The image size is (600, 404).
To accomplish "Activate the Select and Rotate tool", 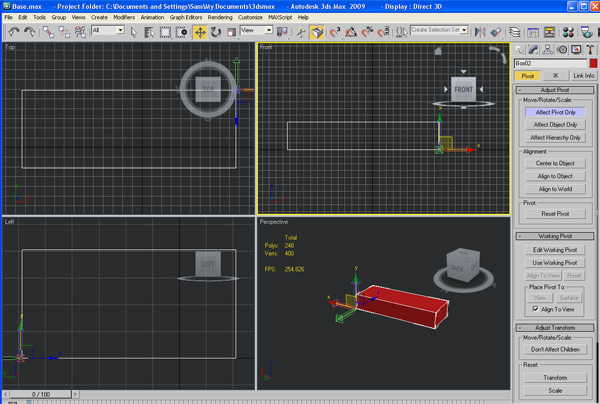I will pos(216,32).
